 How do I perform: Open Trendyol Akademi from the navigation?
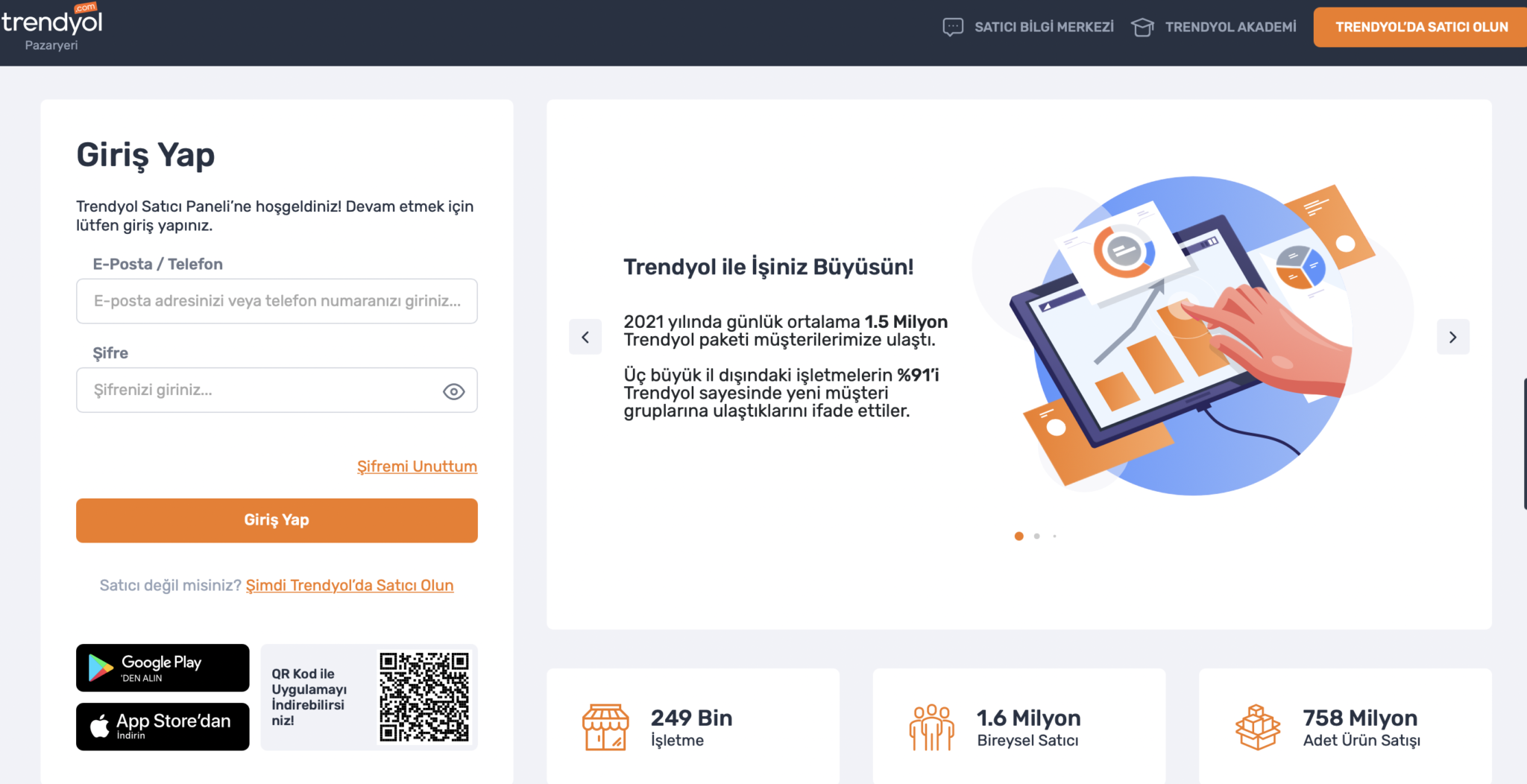tap(1230, 28)
